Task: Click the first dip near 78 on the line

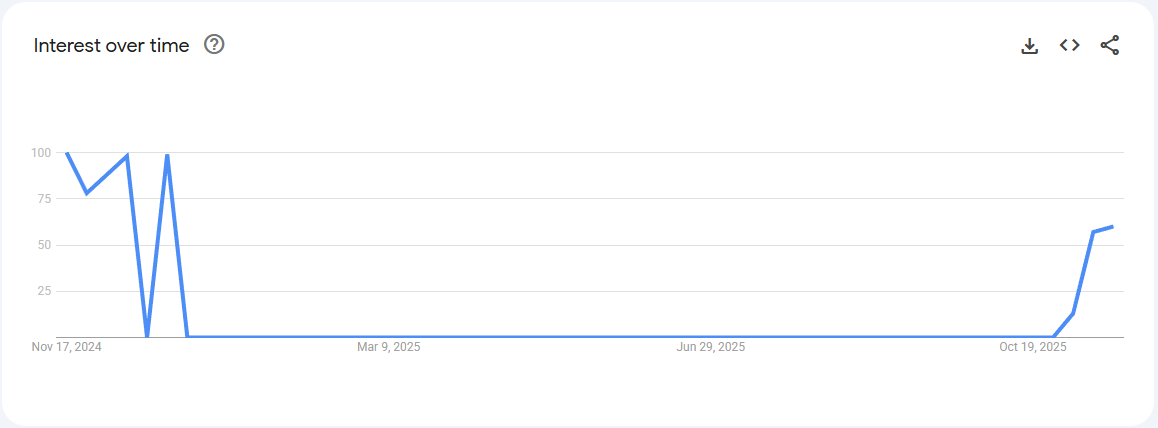Action: coord(87,193)
